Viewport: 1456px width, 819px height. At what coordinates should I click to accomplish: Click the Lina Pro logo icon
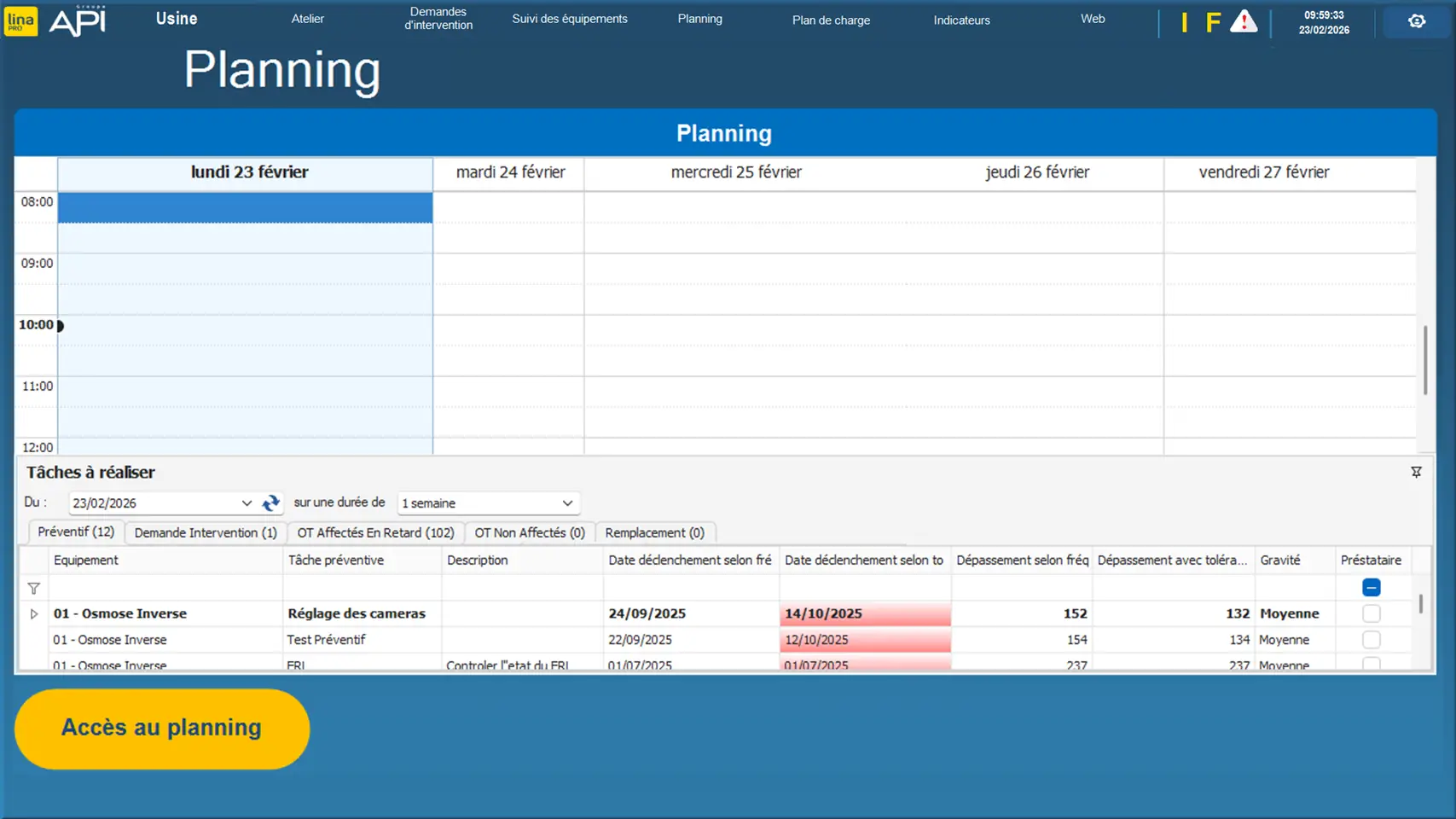(20, 20)
